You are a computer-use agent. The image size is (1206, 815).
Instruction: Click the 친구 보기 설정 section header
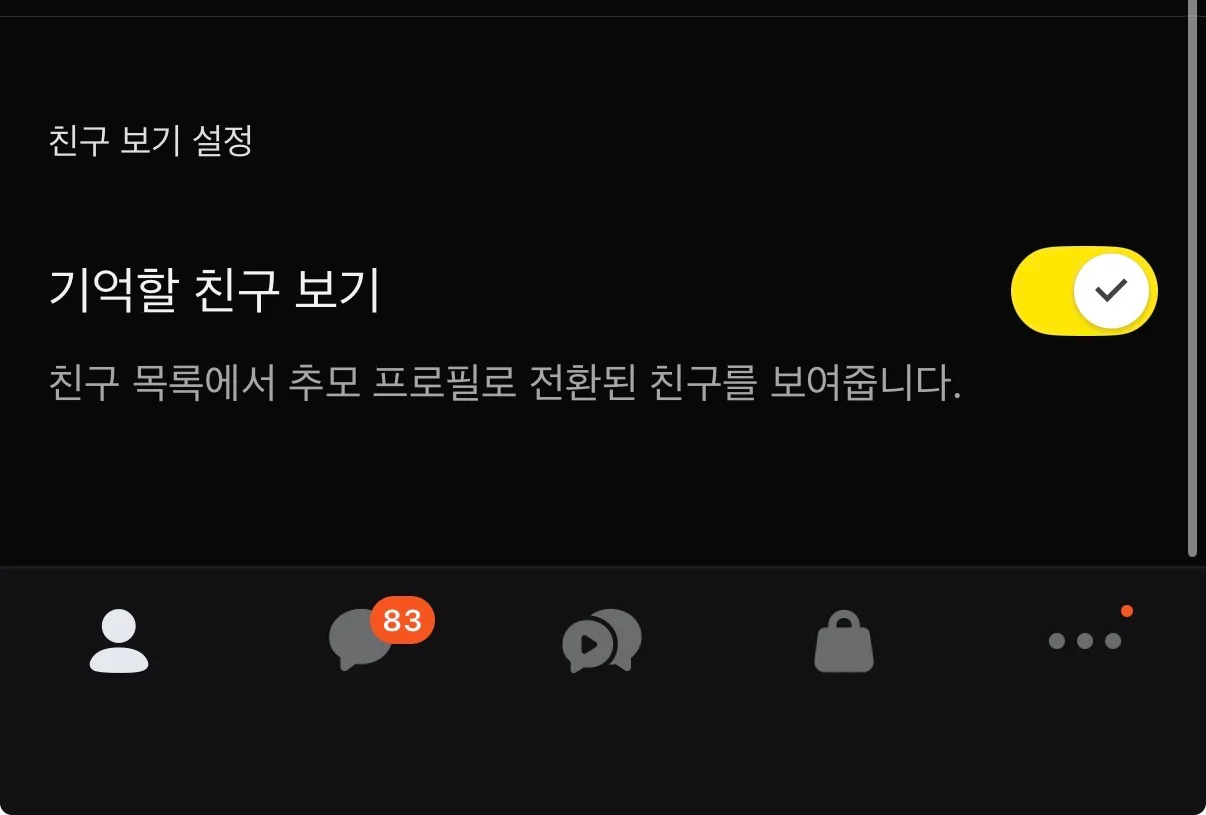[x=151, y=140]
